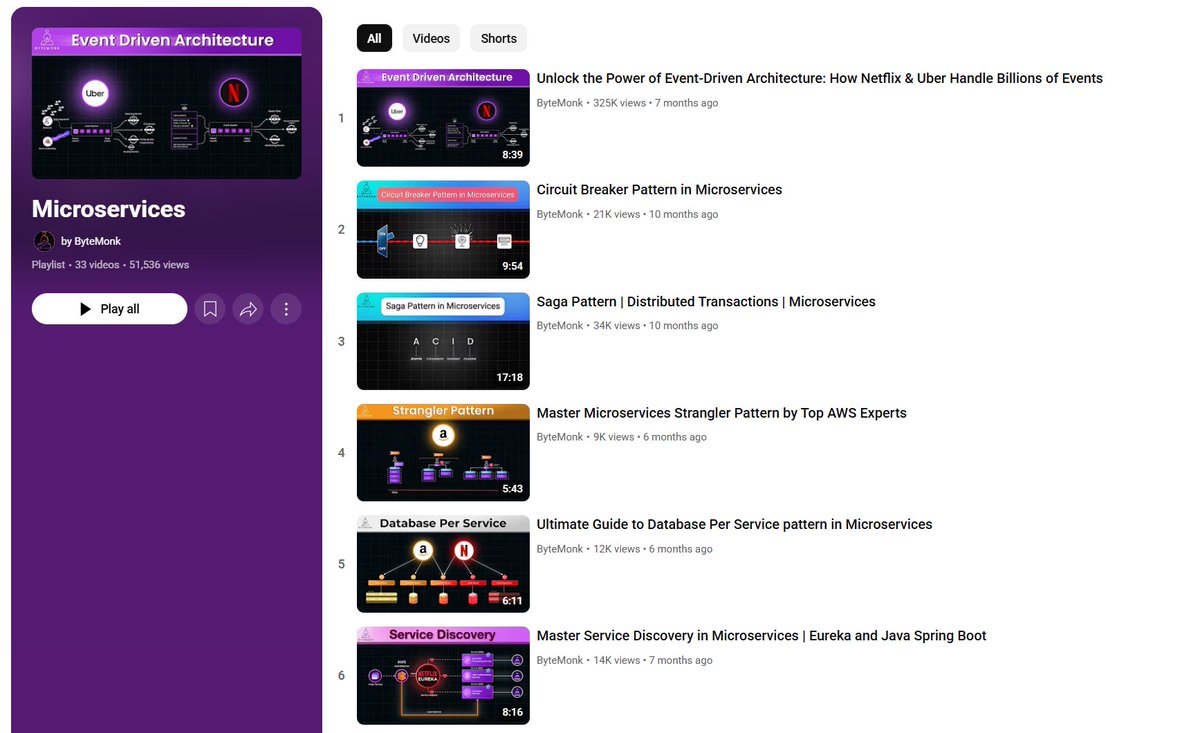
Task: Open 'Master Microservices Strangler Pattern' video
Action: pyautogui.click(x=721, y=412)
